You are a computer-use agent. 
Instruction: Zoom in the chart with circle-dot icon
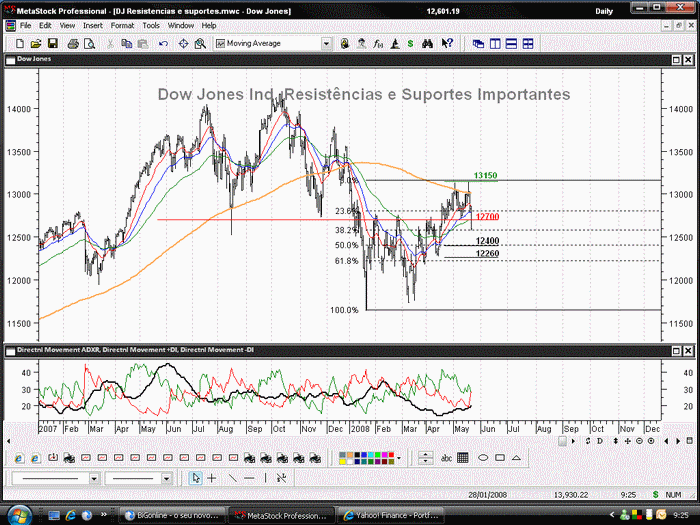click(651, 441)
